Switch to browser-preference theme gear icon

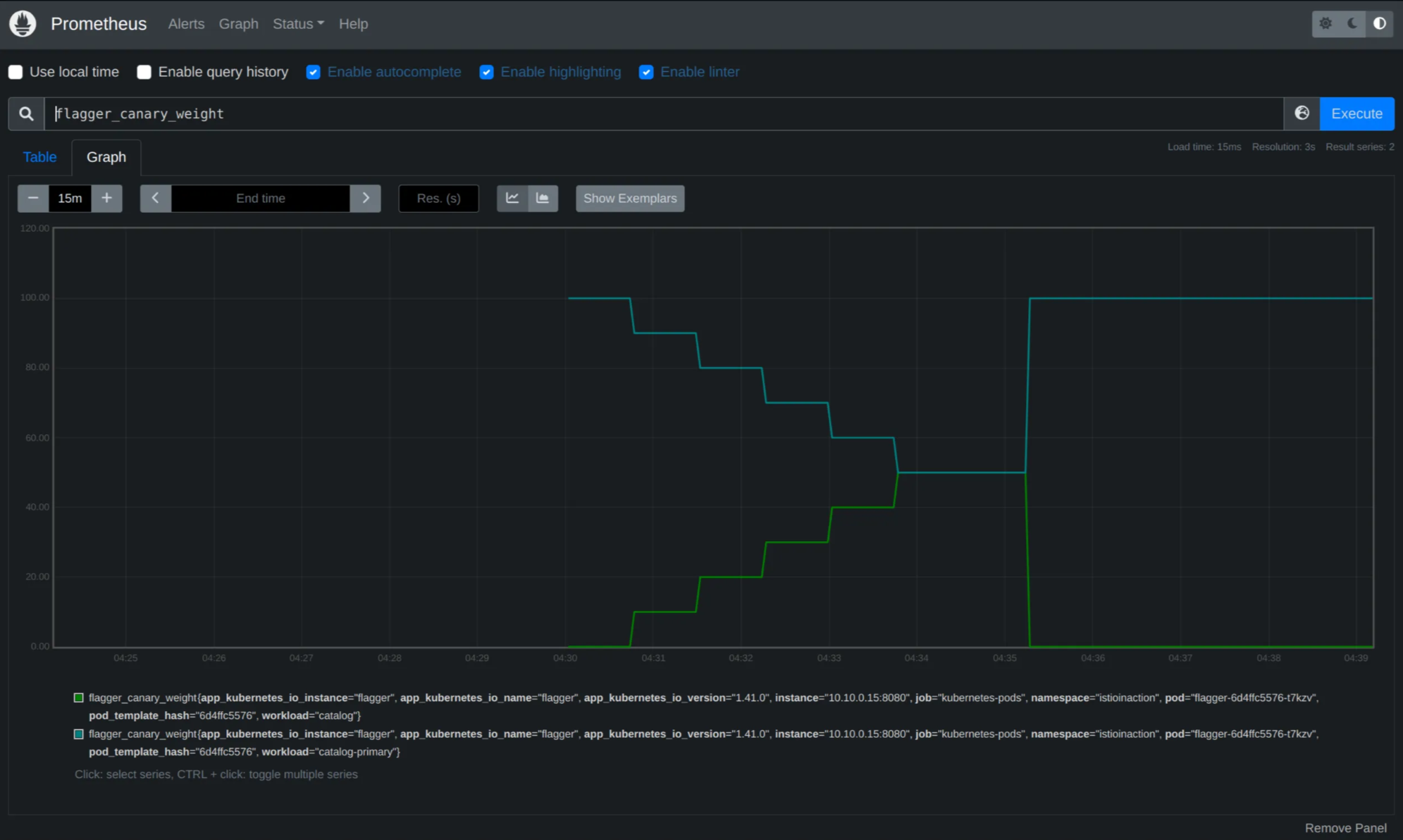tap(1325, 24)
